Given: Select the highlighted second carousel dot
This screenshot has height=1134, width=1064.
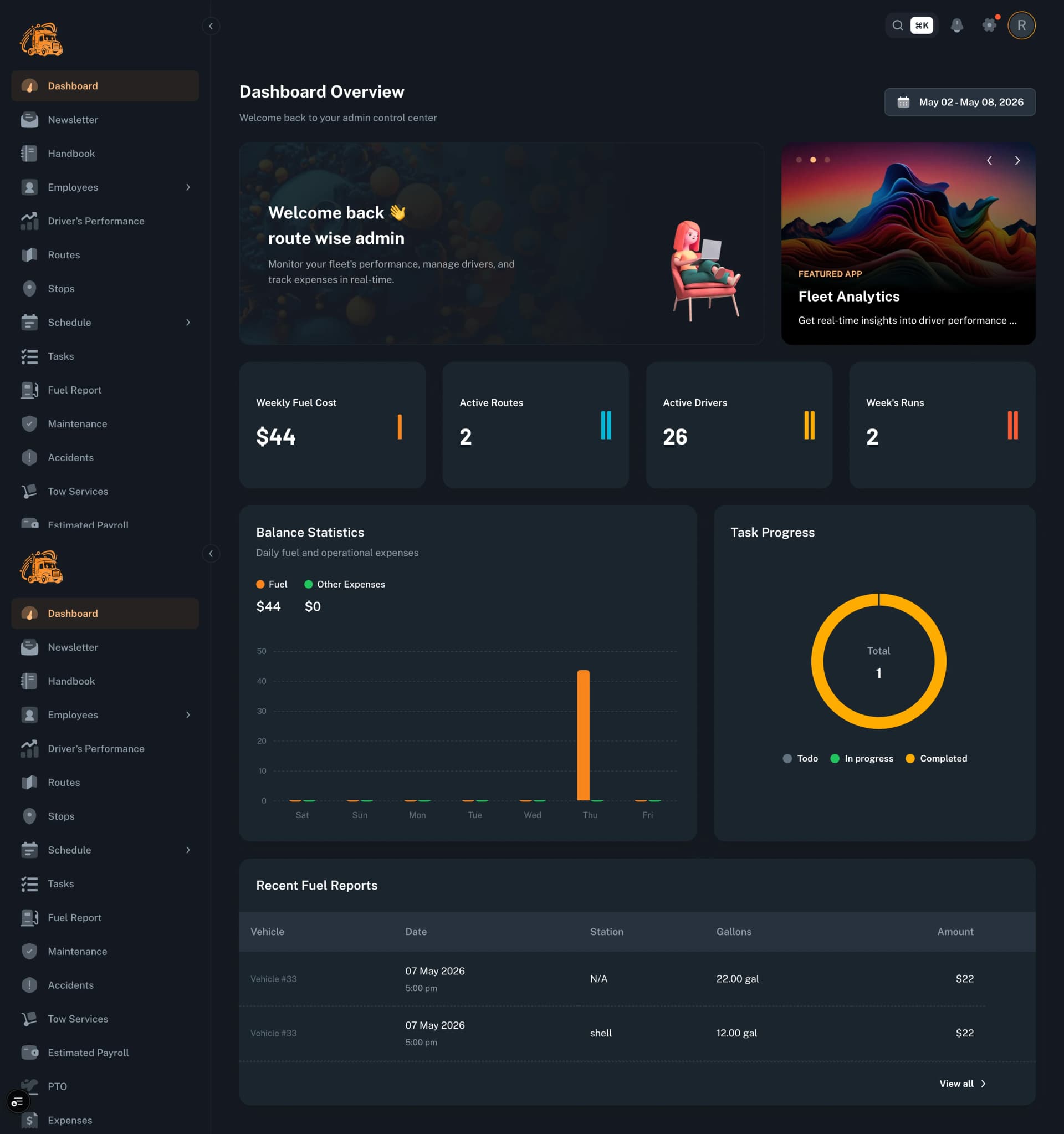Looking at the screenshot, I should [813, 160].
